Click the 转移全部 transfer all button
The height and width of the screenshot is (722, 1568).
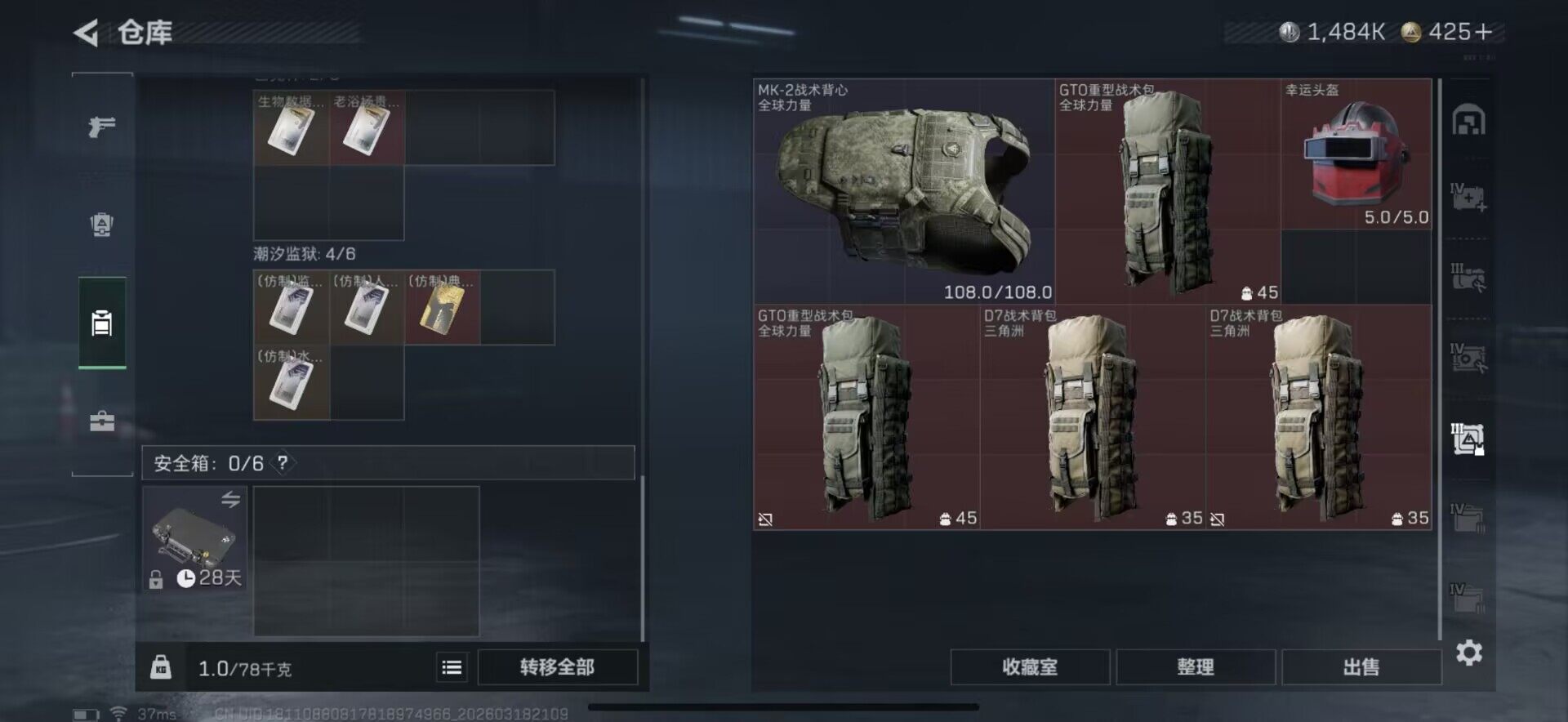[557, 667]
